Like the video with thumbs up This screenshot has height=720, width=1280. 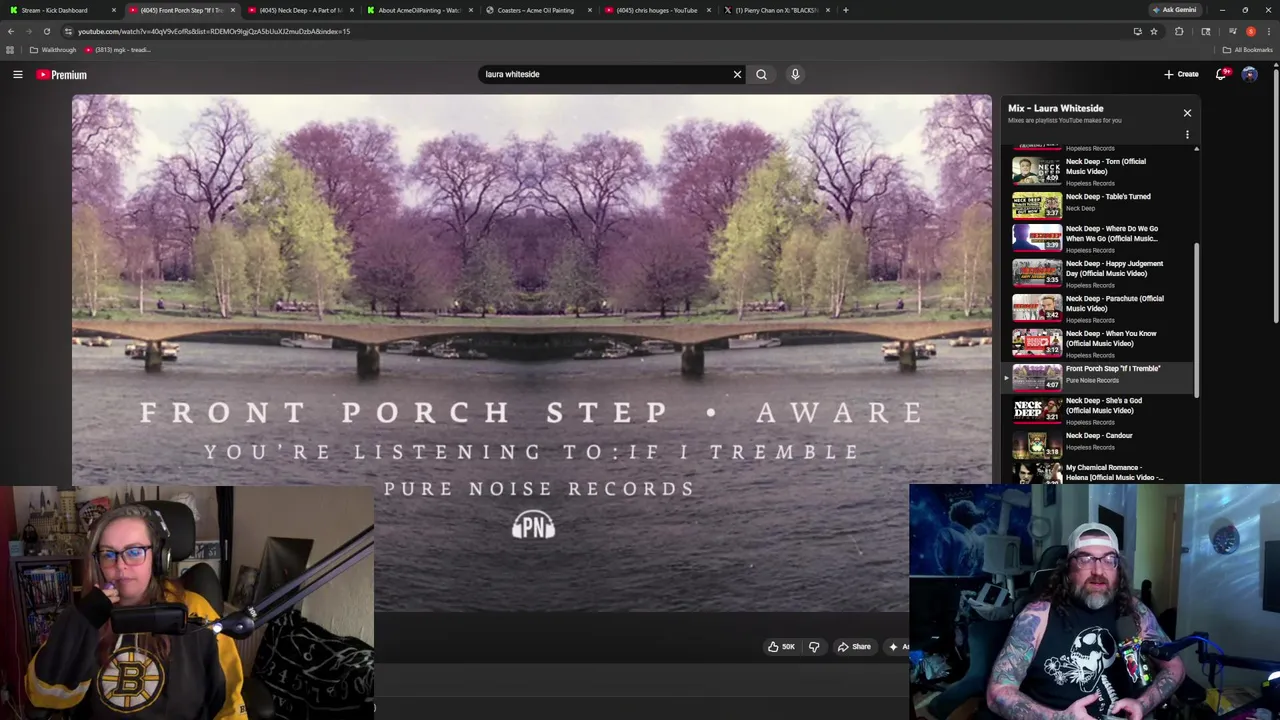[781, 647]
